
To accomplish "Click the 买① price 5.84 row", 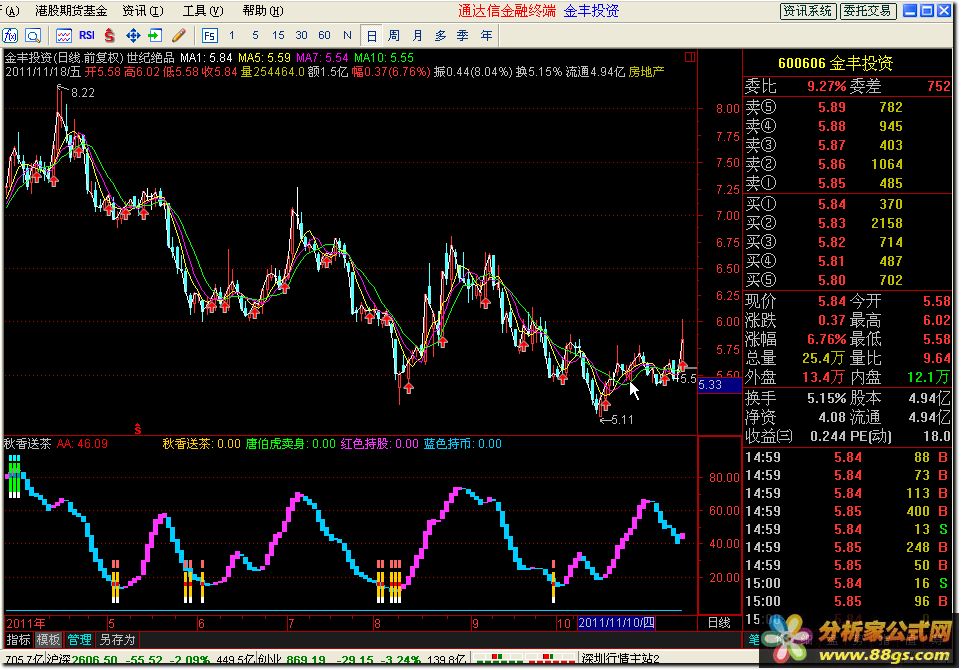I will tap(847, 204).
